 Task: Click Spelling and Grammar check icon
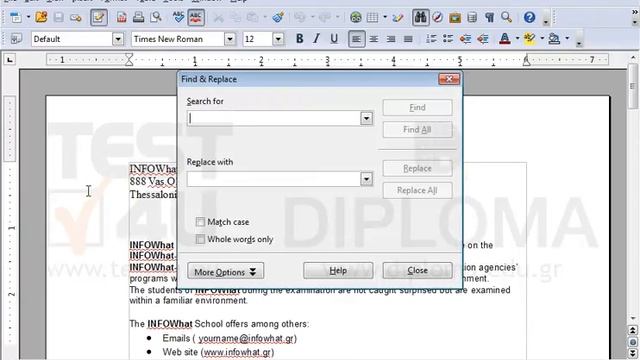pos(178,18)
